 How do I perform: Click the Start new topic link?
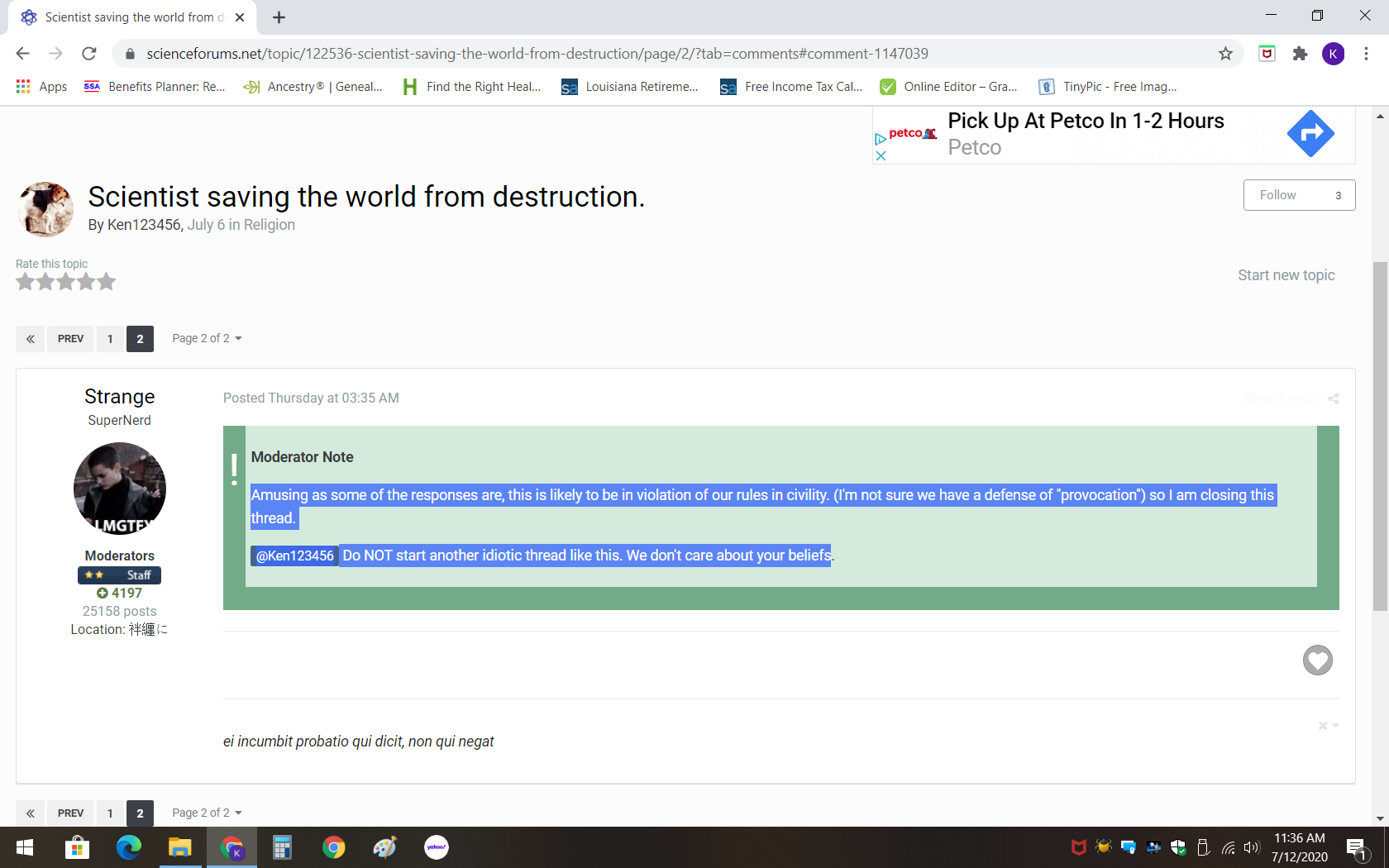click(x=1286, y=275)
